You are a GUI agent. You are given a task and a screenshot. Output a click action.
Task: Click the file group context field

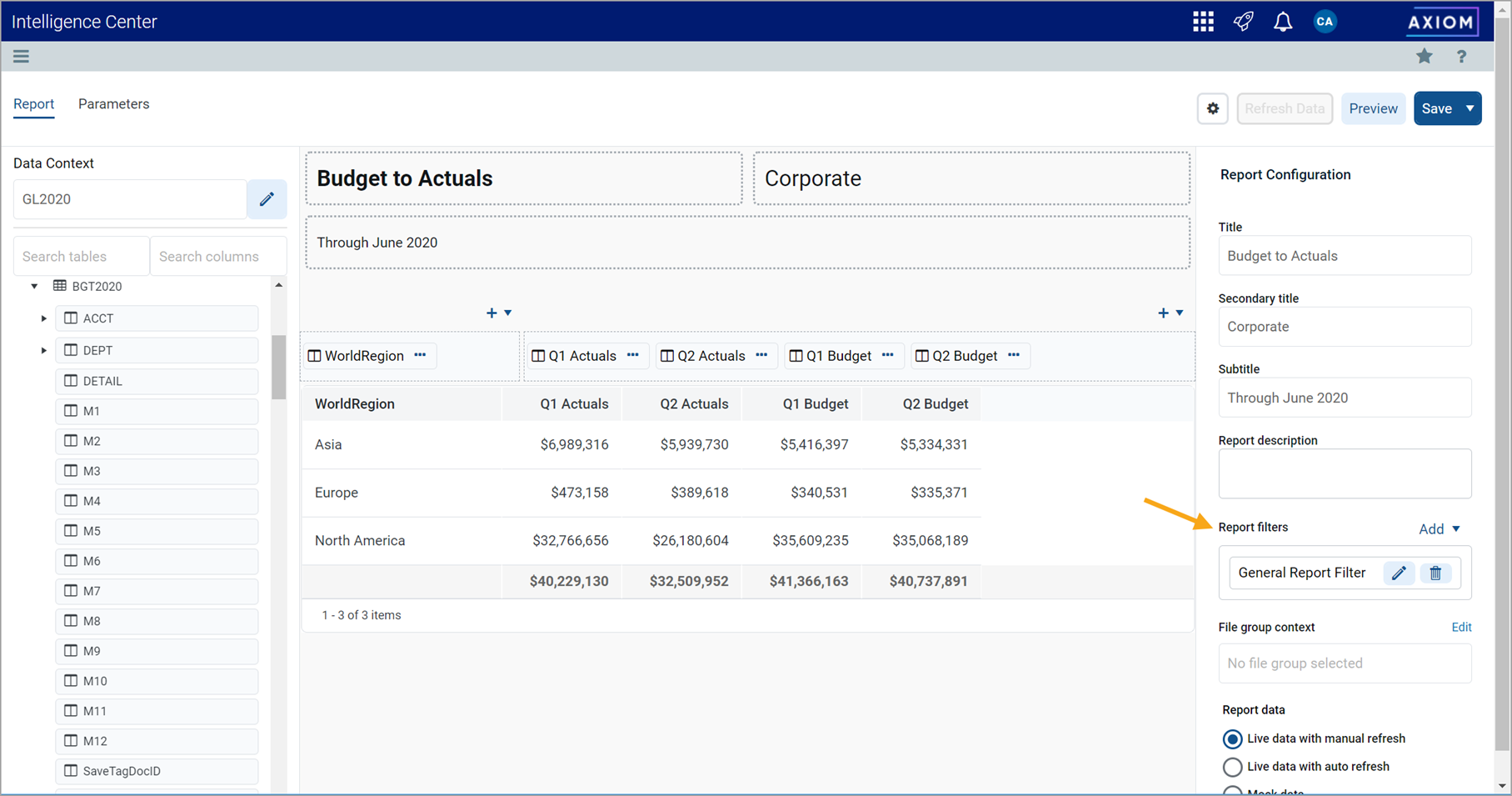(1345, 663)
